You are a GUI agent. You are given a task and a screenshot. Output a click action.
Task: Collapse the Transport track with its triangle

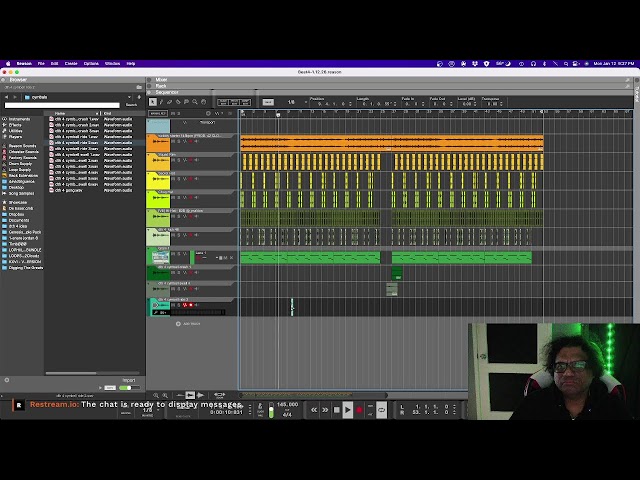click(149, 121)
